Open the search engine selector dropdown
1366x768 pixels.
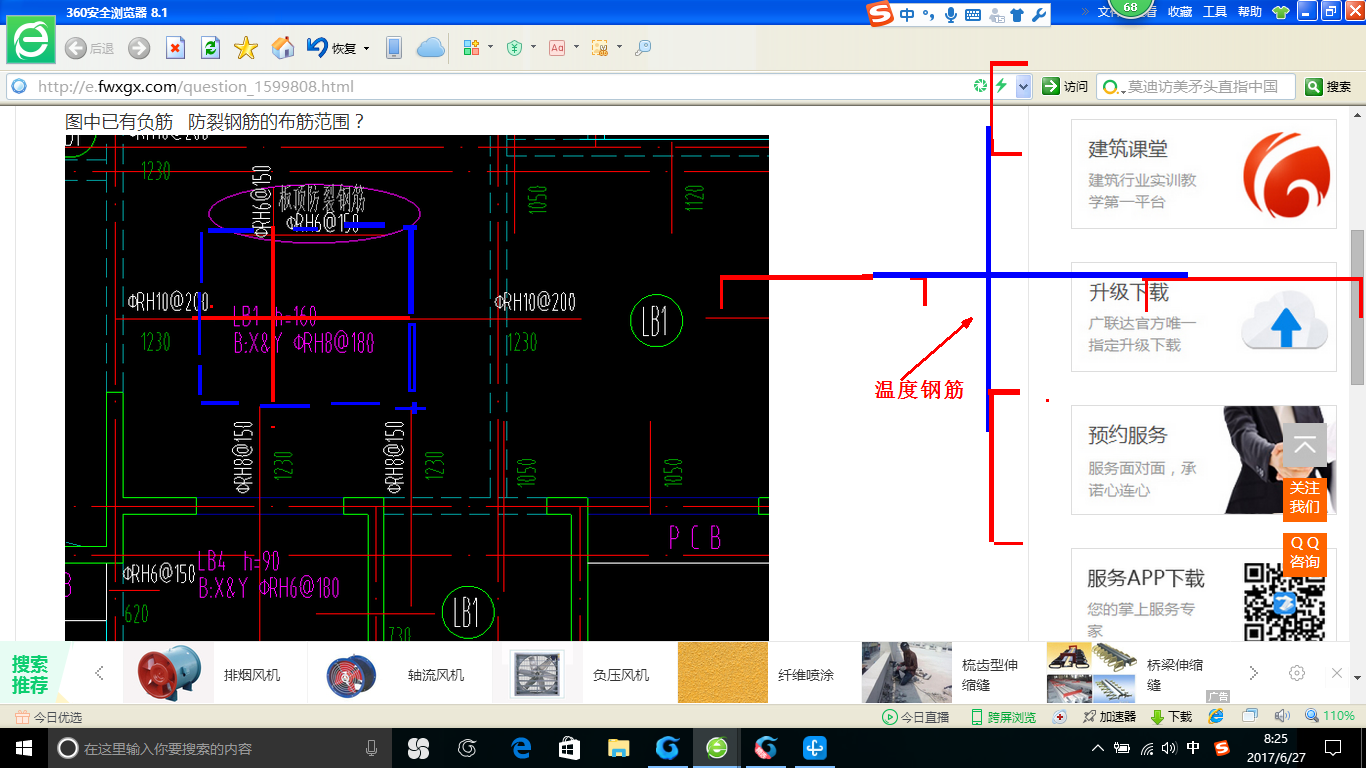[x=1112, y=87]
